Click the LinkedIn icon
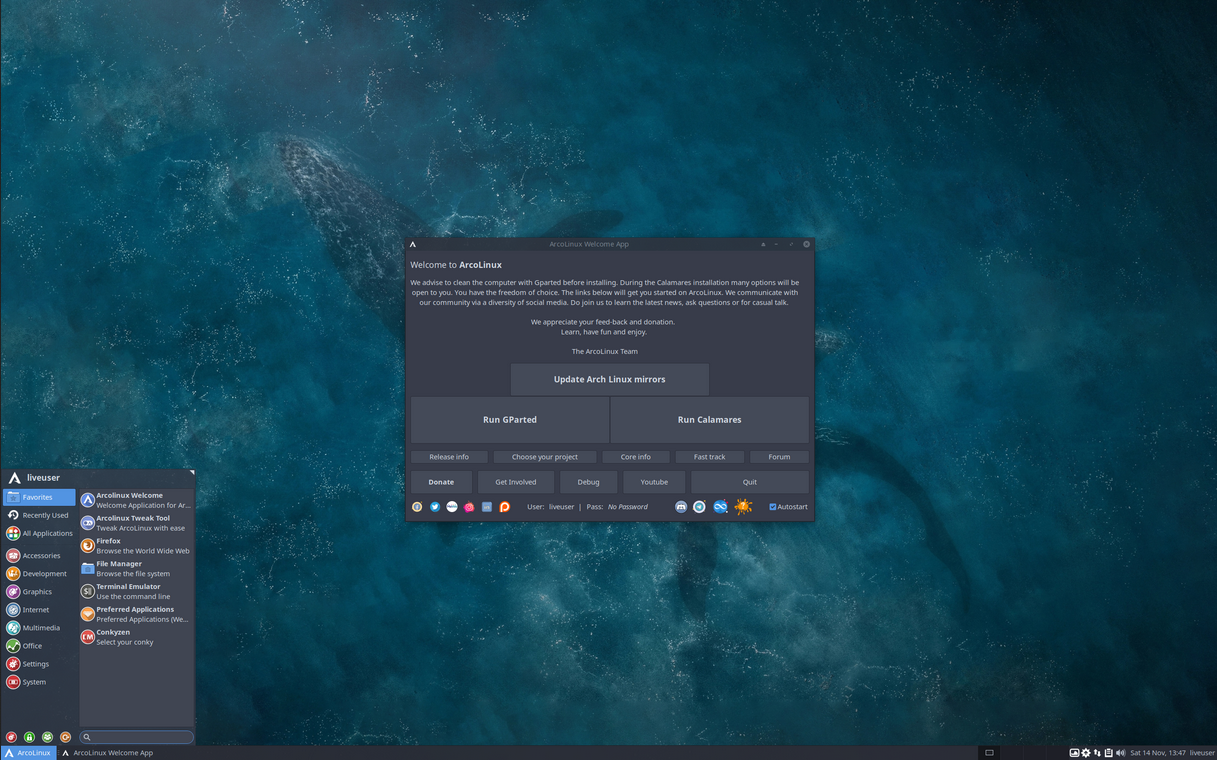1217x760 pixels. click(487, 507)
